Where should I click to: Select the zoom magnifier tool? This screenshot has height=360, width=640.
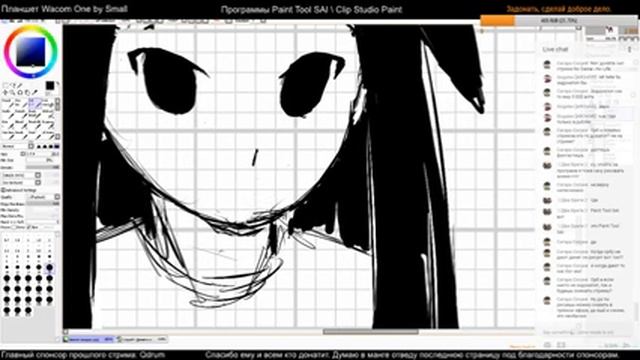[x=13, y=93]
